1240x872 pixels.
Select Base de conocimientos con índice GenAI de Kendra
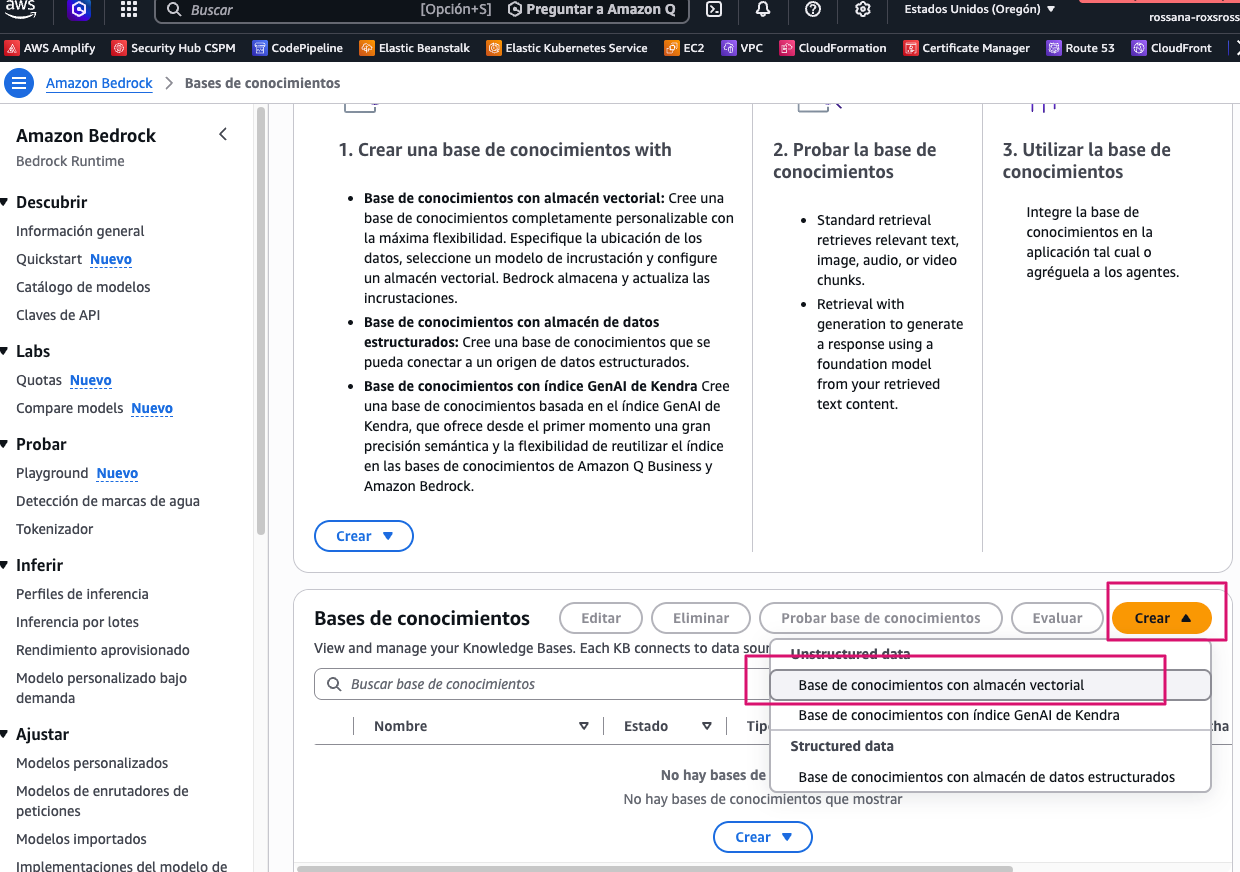click(990, 715)
